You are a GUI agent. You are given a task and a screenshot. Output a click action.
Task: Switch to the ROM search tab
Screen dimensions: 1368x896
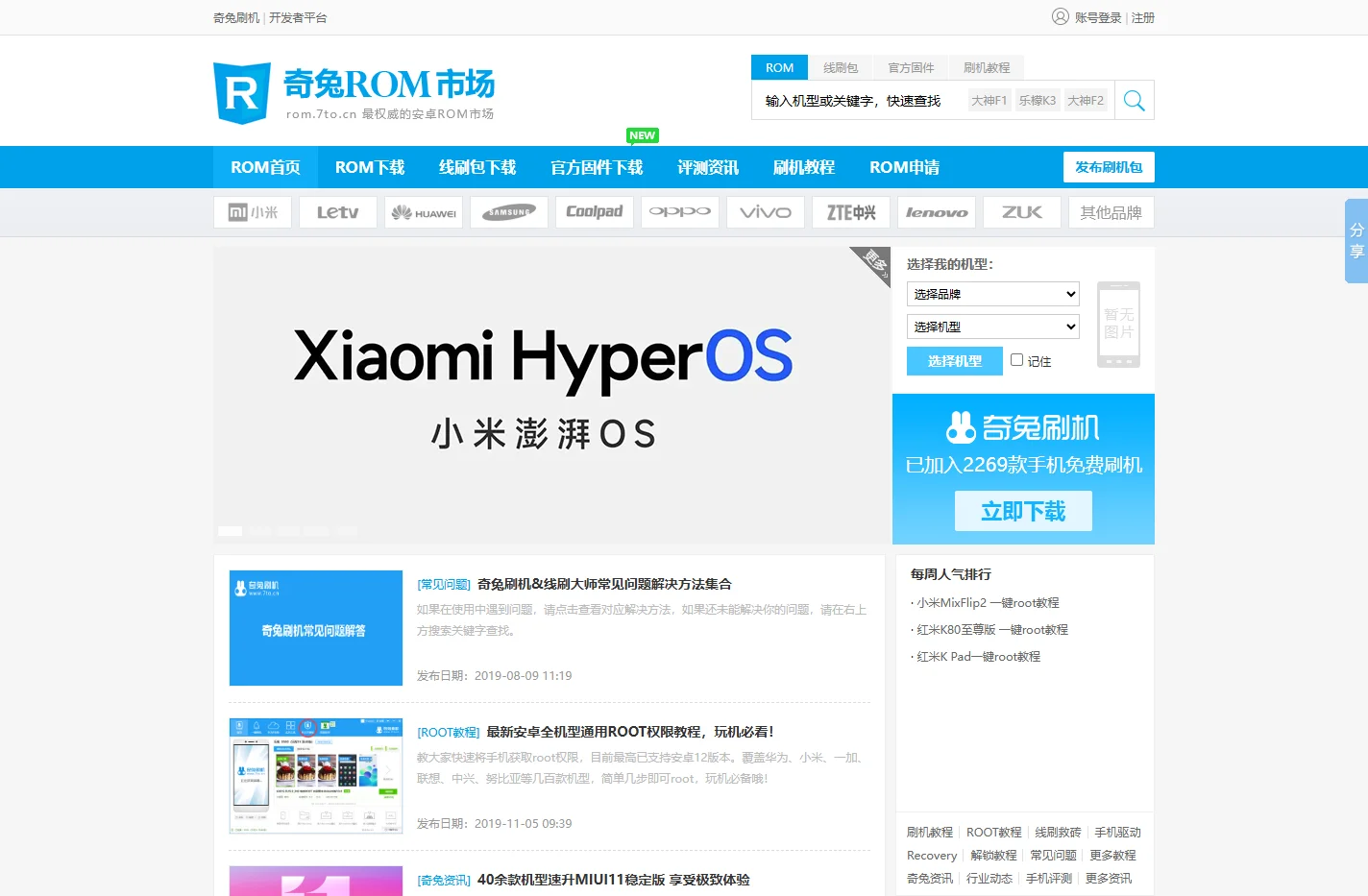pyautogui.click(x=779, y=67)
